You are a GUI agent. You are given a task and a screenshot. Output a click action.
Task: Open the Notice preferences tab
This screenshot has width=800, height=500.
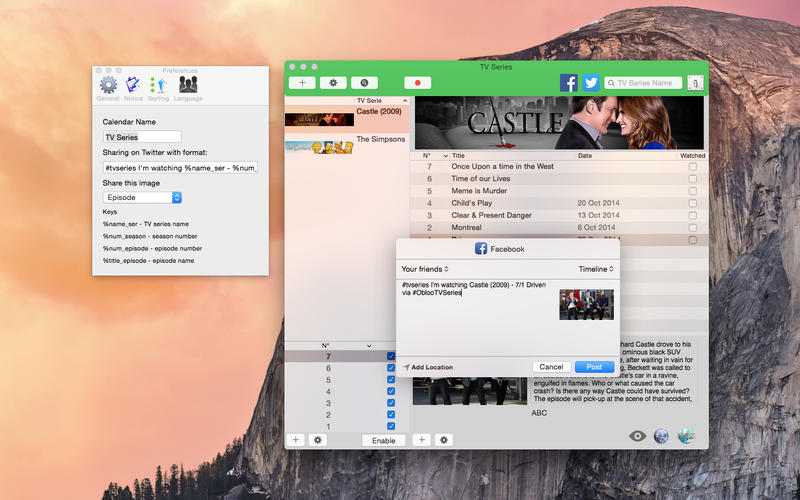click(x=133, y=87)
